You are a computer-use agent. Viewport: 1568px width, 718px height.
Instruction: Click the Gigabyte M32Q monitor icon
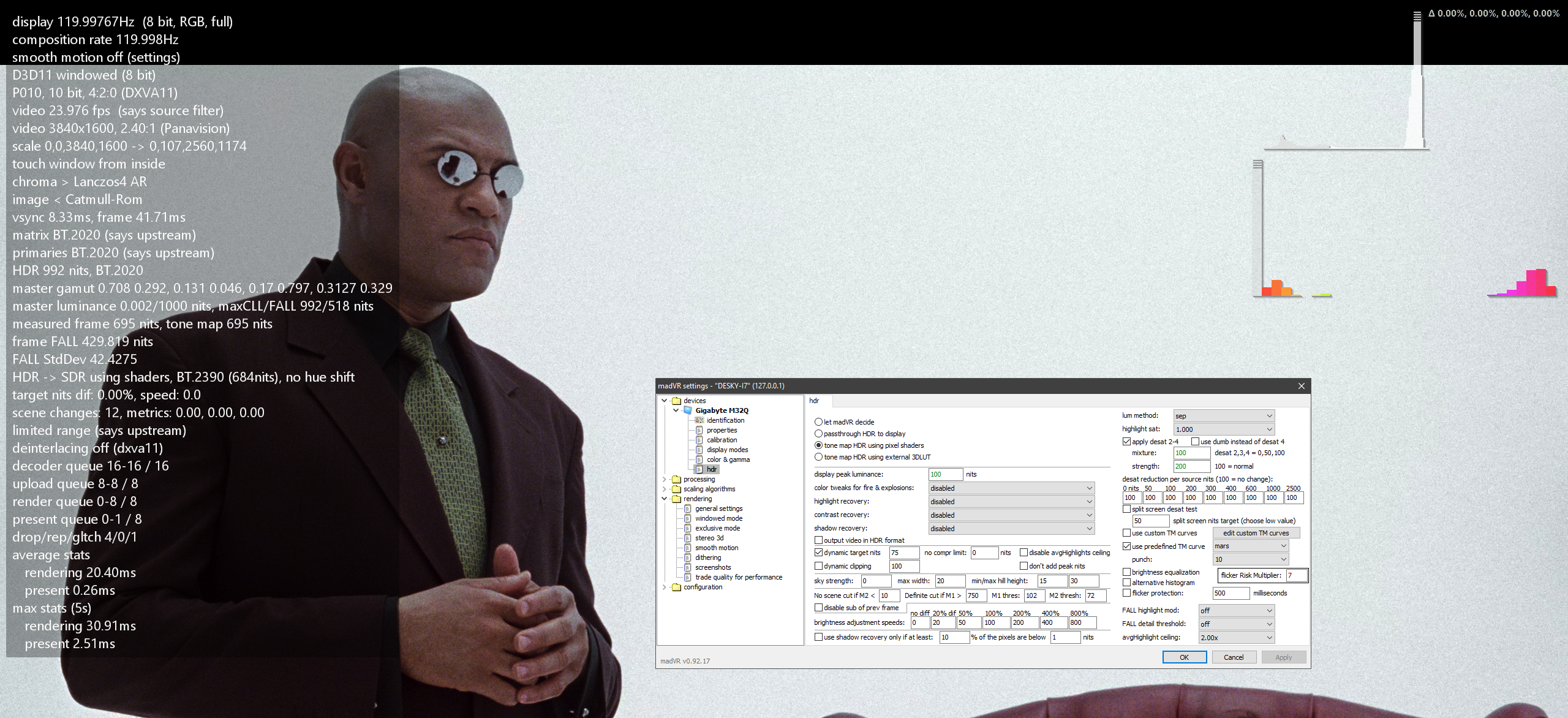point(688,410)
